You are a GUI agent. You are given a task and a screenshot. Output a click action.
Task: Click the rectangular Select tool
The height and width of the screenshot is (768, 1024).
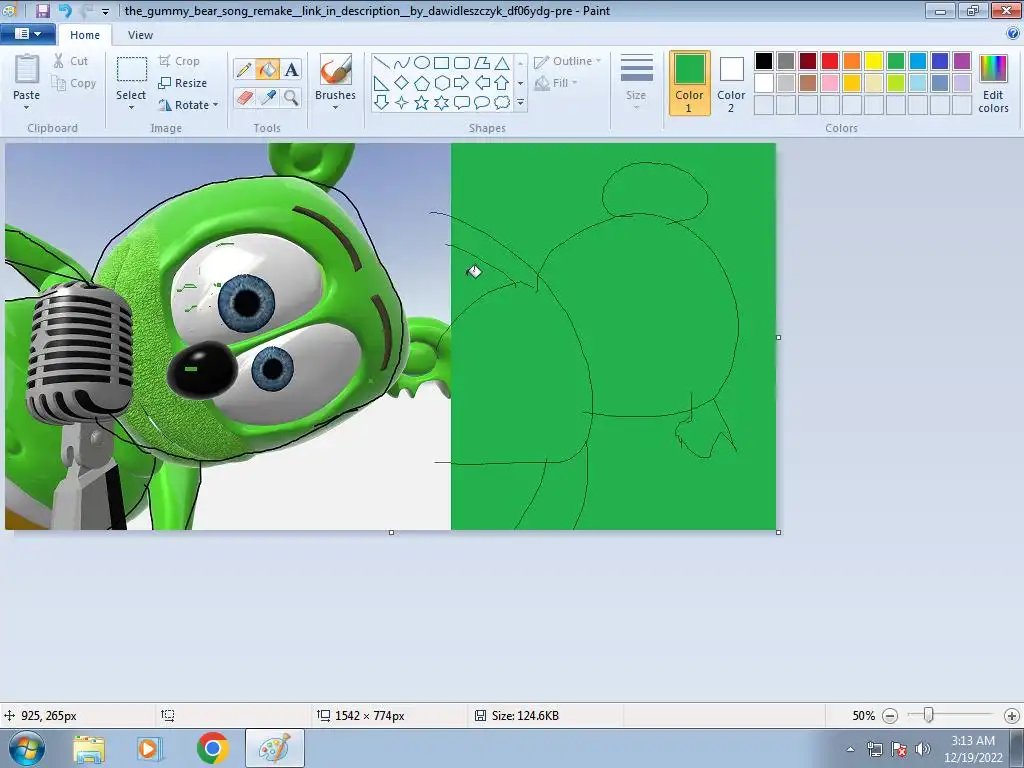[131, 69]
